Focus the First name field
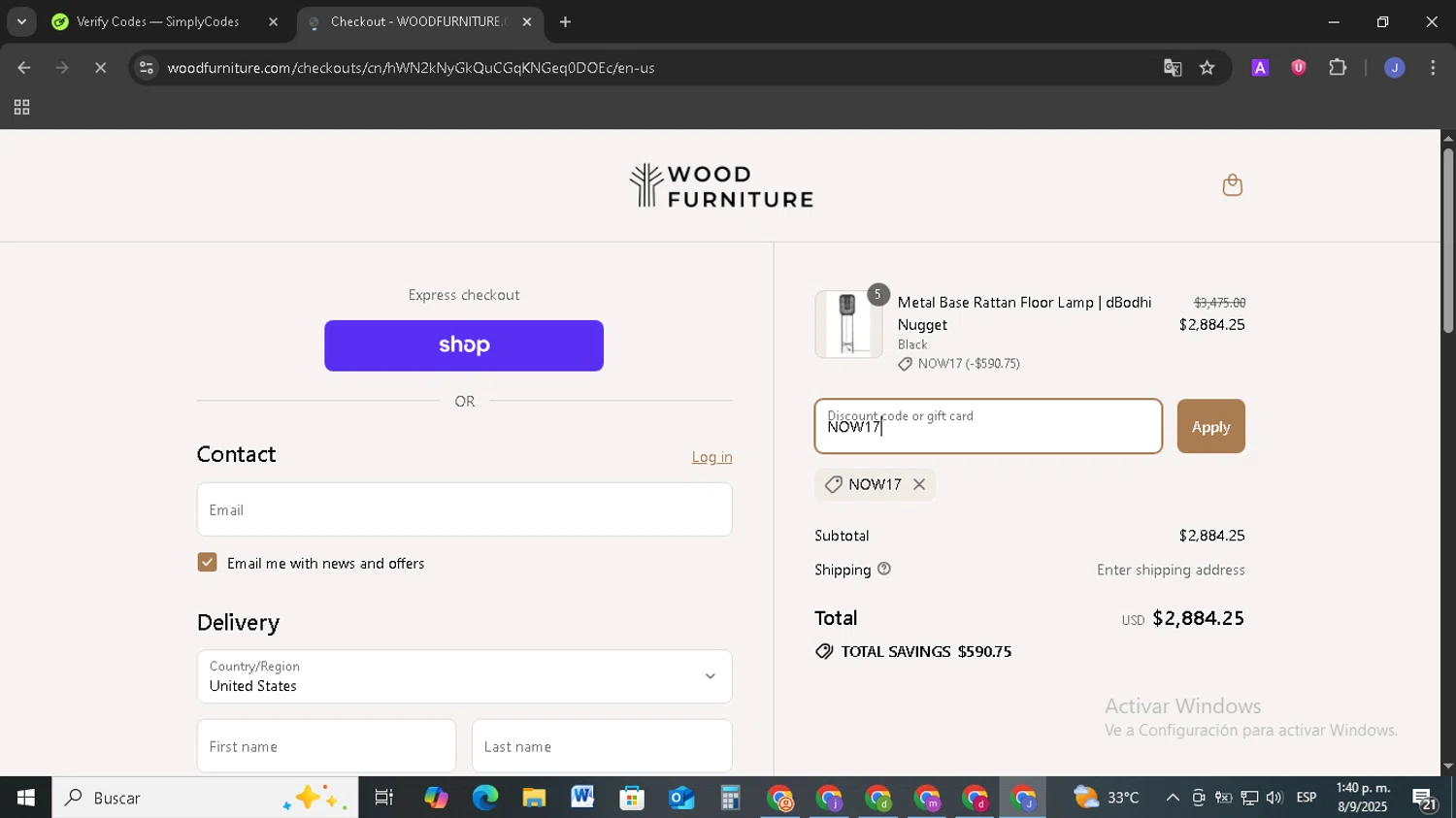Viewport: 1456px width, 818px height. (326, 746)
